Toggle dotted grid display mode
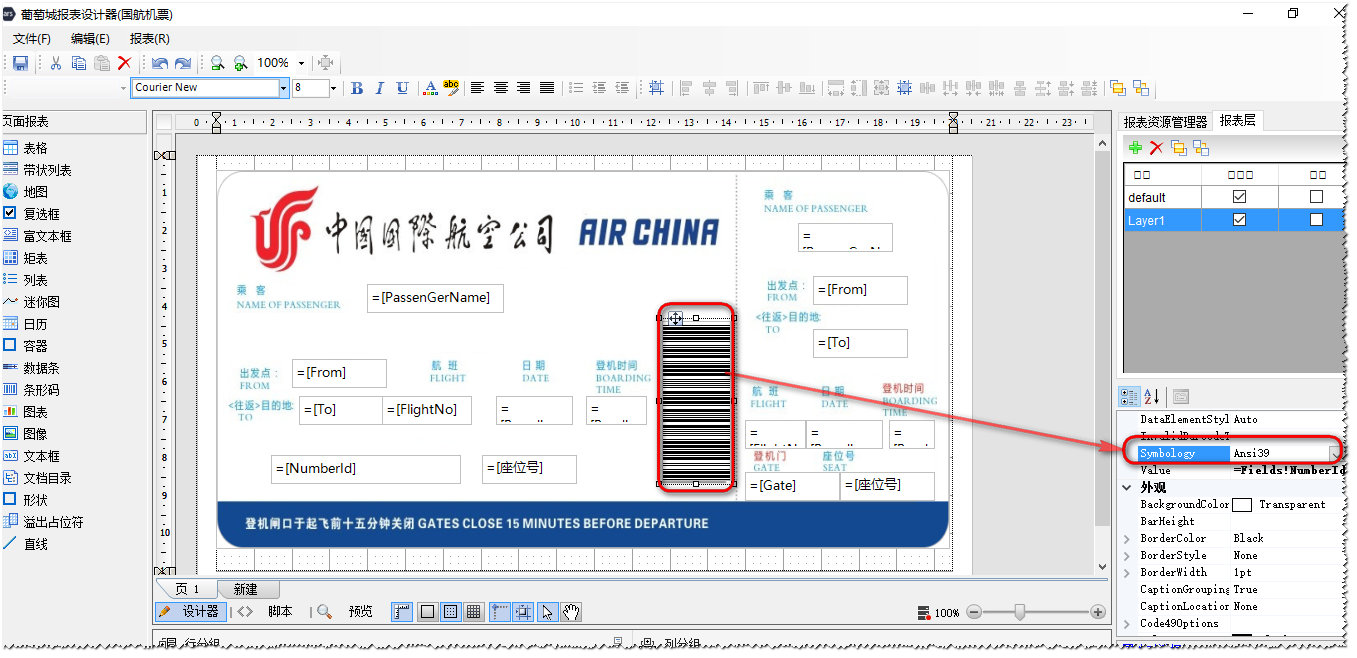The height and width of the screenshot is (658, 1357). coord(451,612)
